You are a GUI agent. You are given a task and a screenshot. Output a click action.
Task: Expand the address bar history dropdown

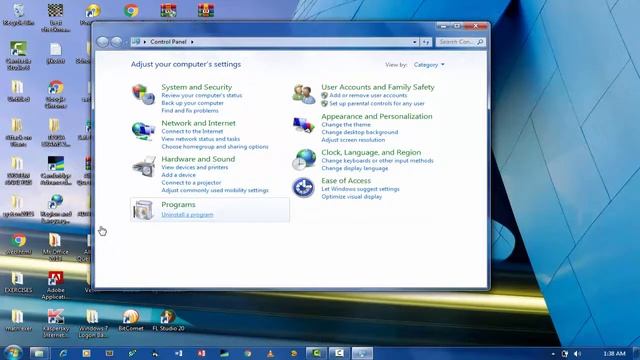pyautogui.click(x=414, y=42)
